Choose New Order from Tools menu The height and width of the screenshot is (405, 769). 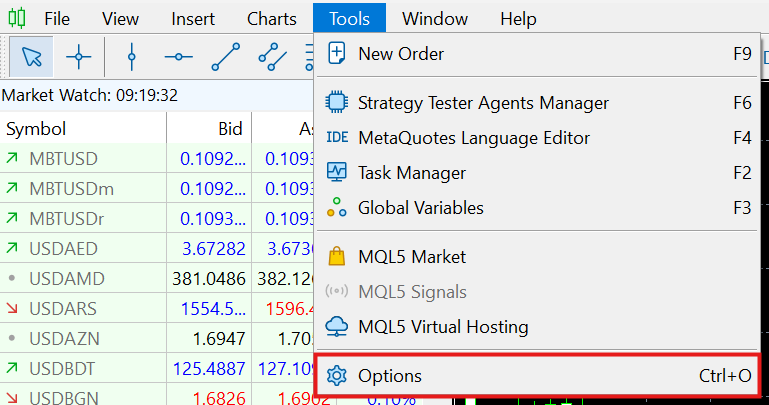click(x=538, y=54)
